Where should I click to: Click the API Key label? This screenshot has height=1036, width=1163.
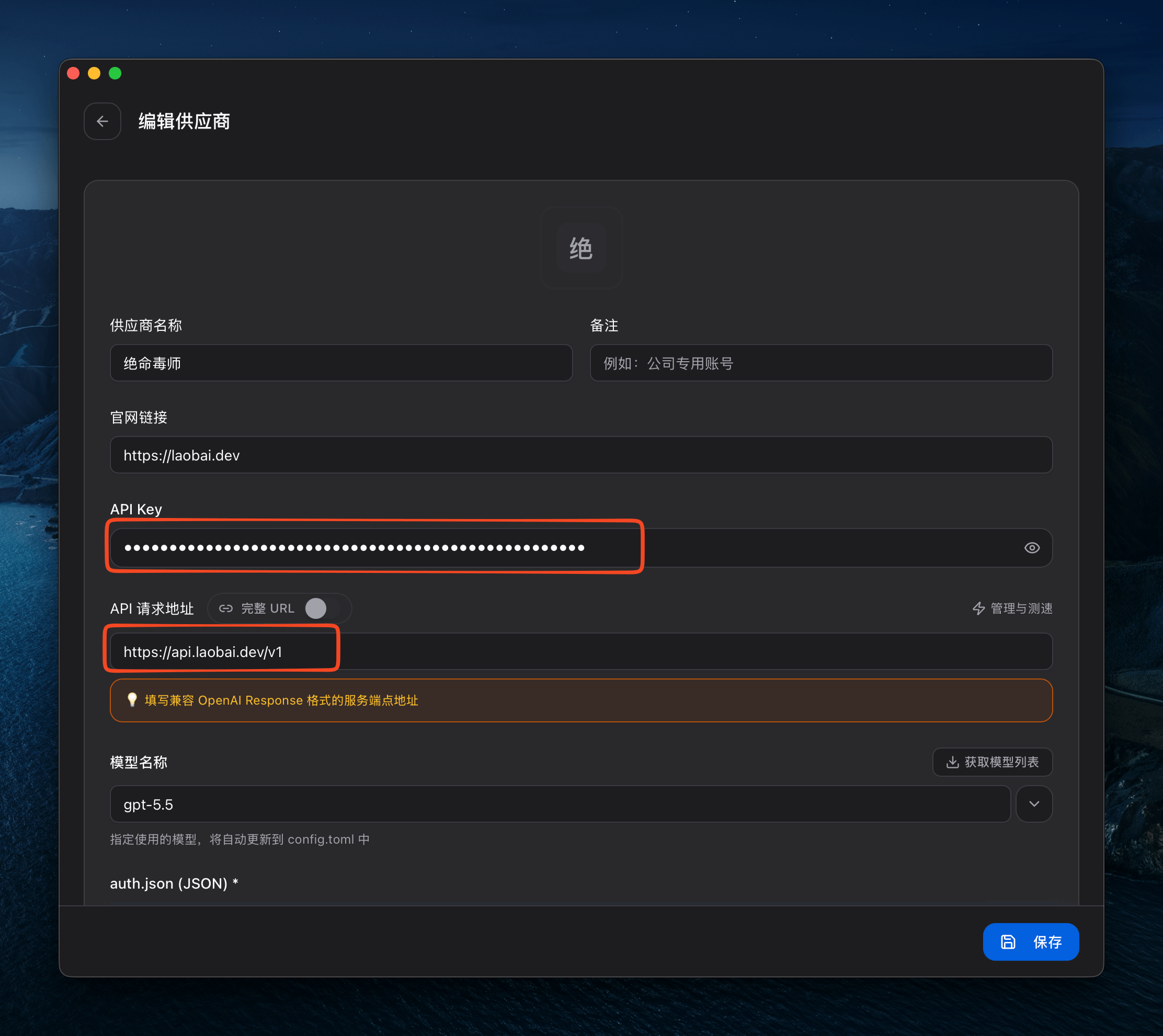click(136, 509)
